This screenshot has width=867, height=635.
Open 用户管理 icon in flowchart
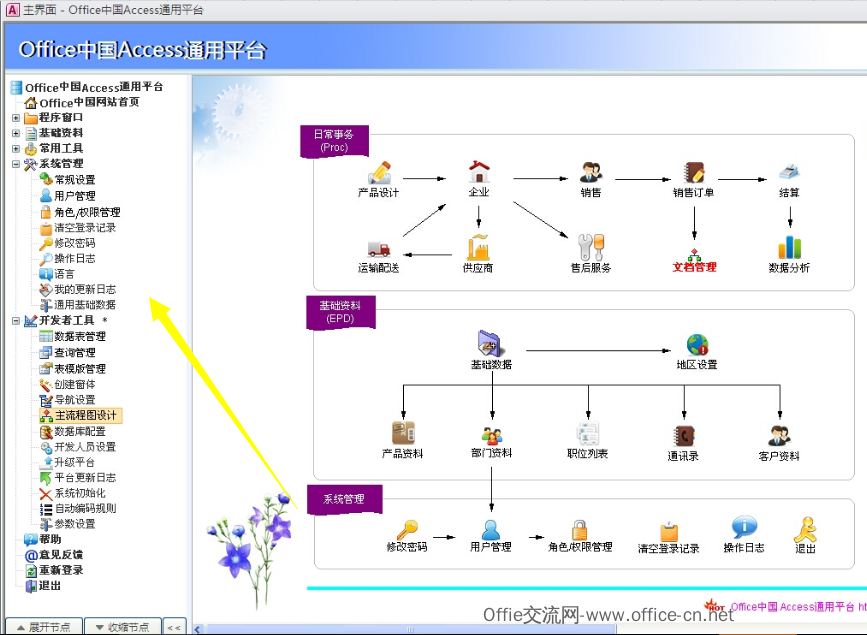(x=490, y=530)
